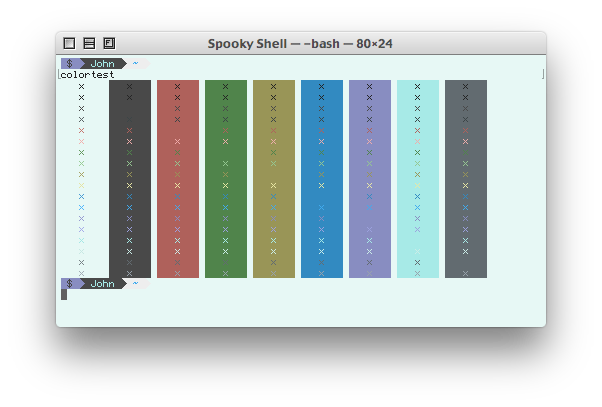Viewport: 602px width, 407px height.
Task: Click the red color column
Action: coord(178,179)
